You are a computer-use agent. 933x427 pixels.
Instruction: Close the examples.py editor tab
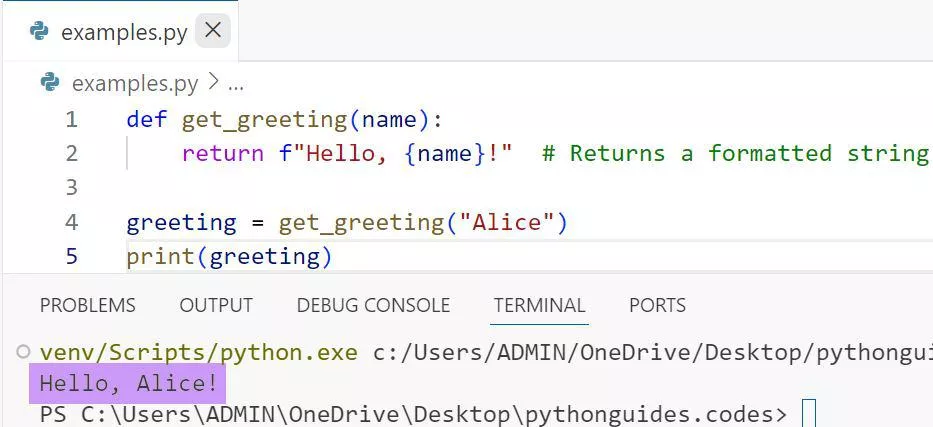212,31
